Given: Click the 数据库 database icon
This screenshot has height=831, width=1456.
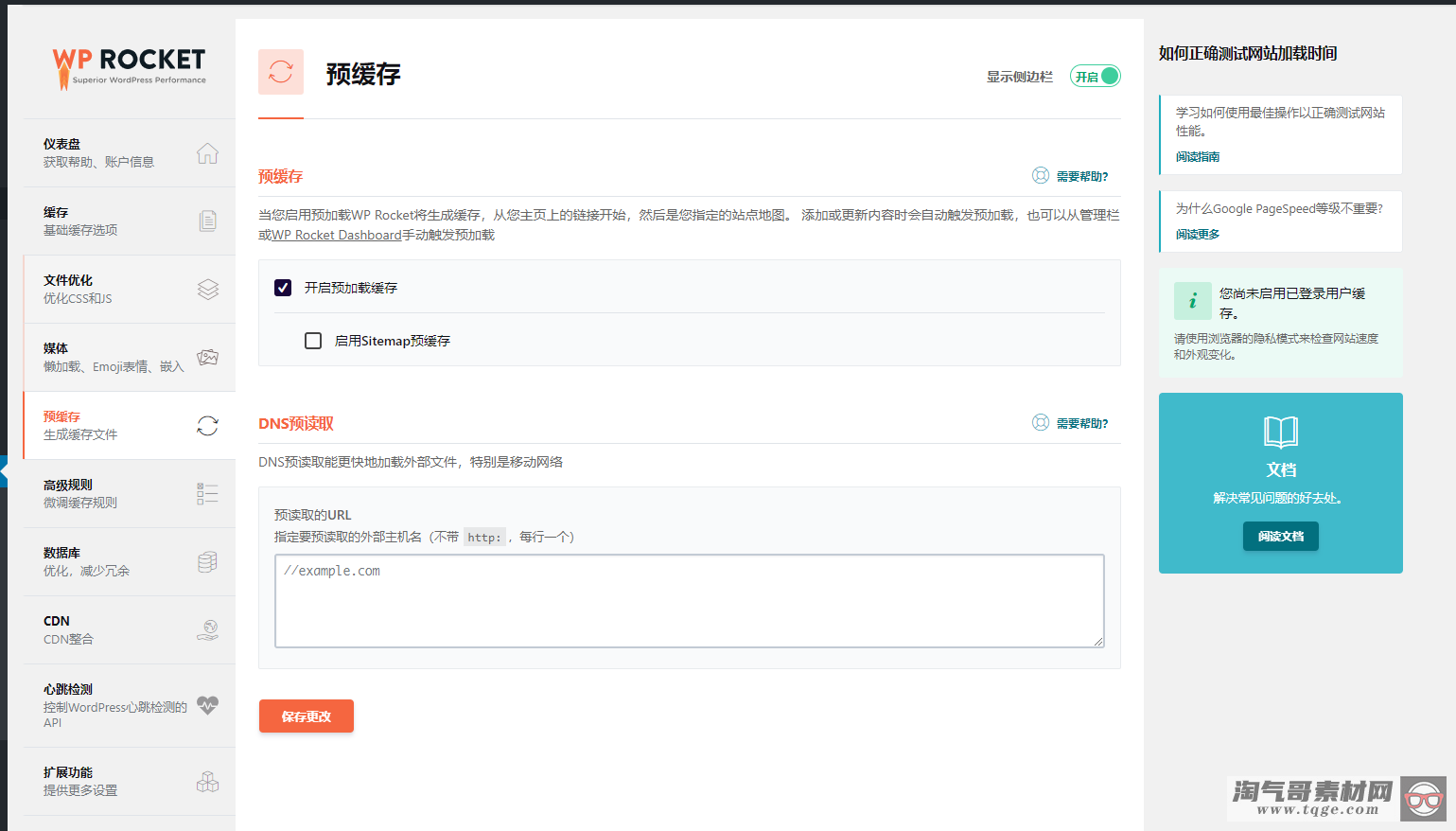Looking at the screenshot, I should (x=208, y=561).
